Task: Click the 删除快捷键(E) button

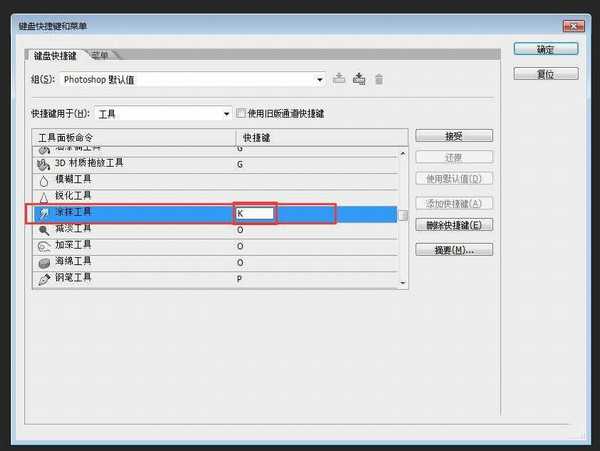Action: (x=454, y=225)
